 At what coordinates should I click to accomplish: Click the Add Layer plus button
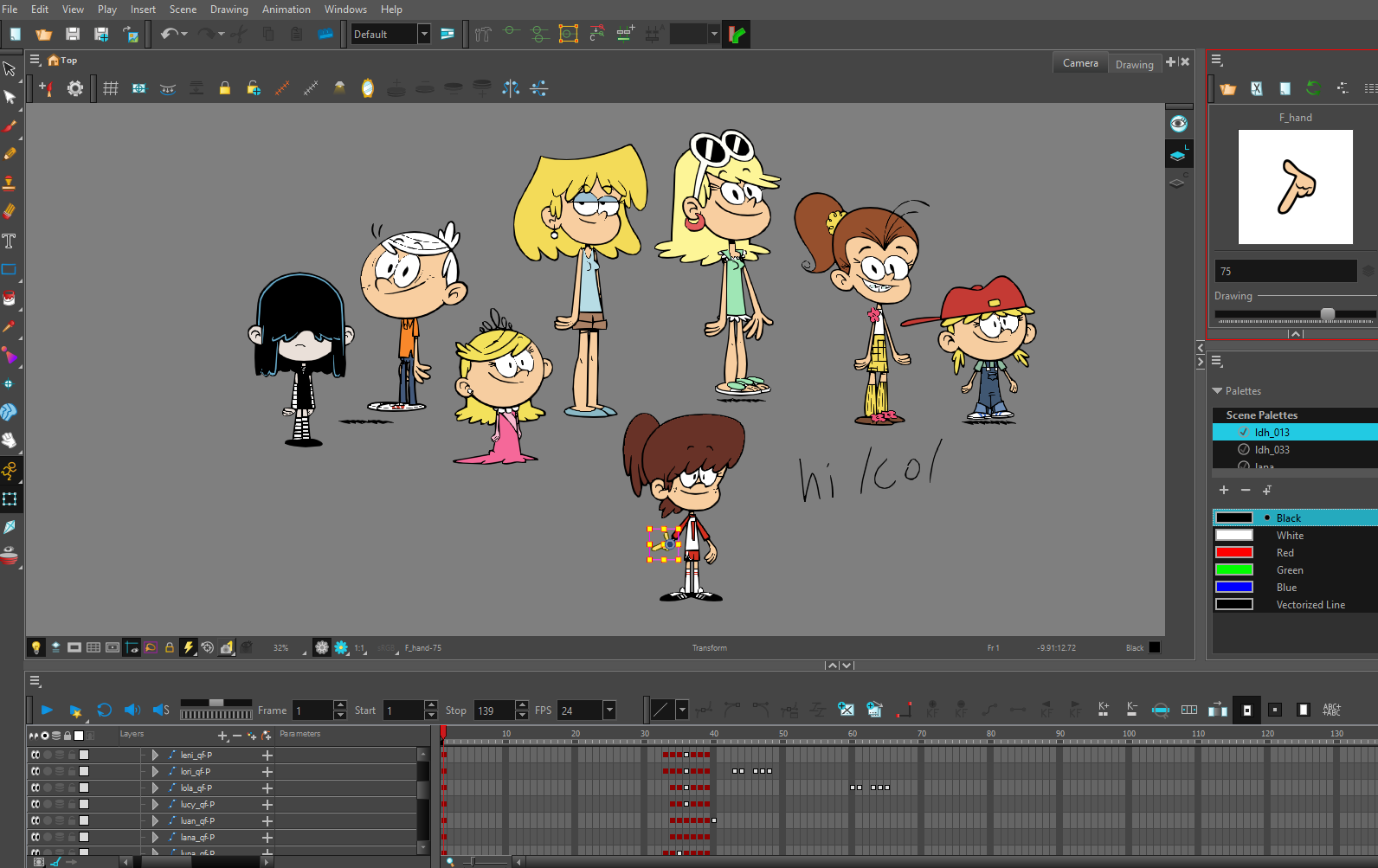point(222,736)
